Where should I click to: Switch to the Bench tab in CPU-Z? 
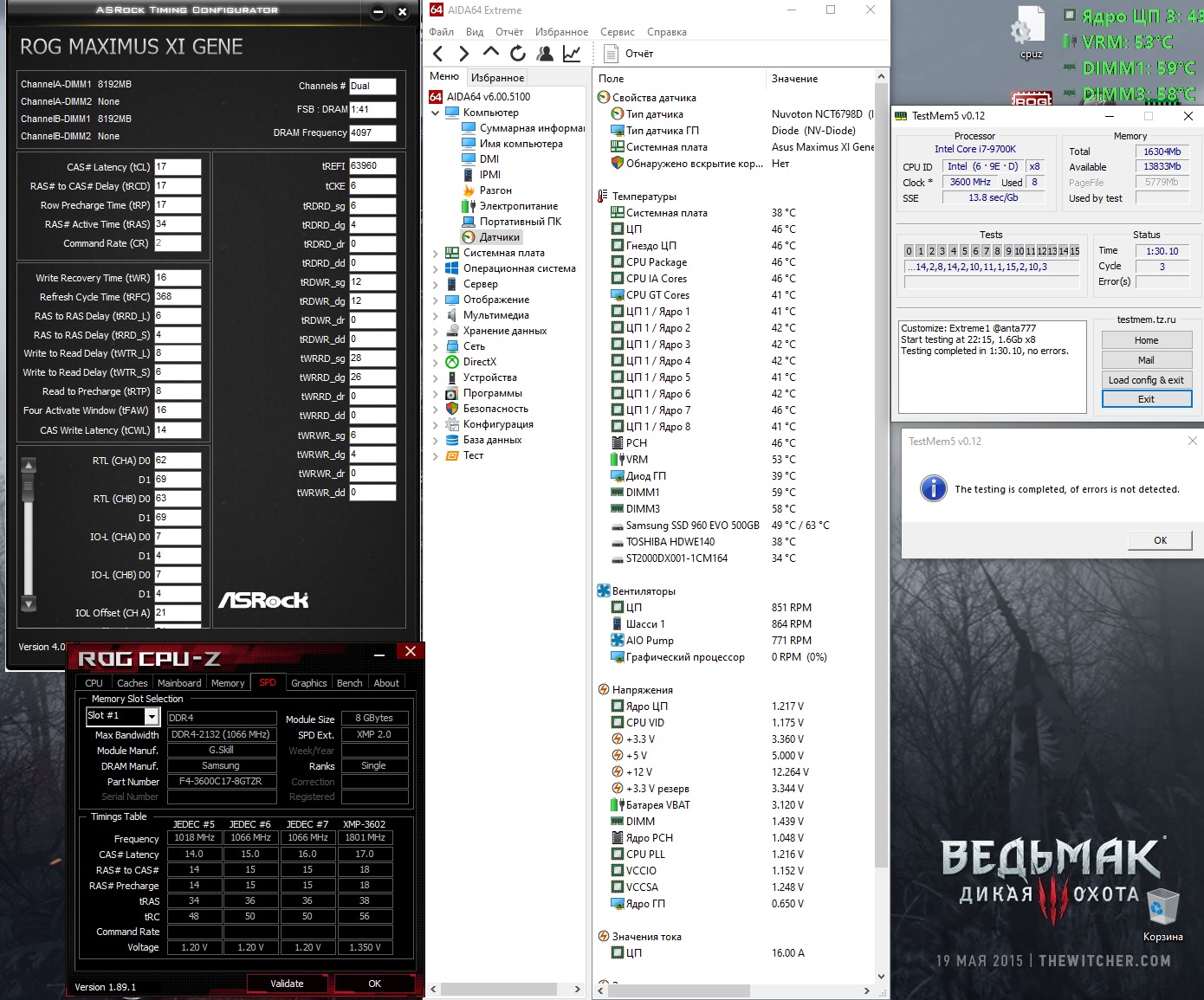pyautogui.click(x=350, y=683)
